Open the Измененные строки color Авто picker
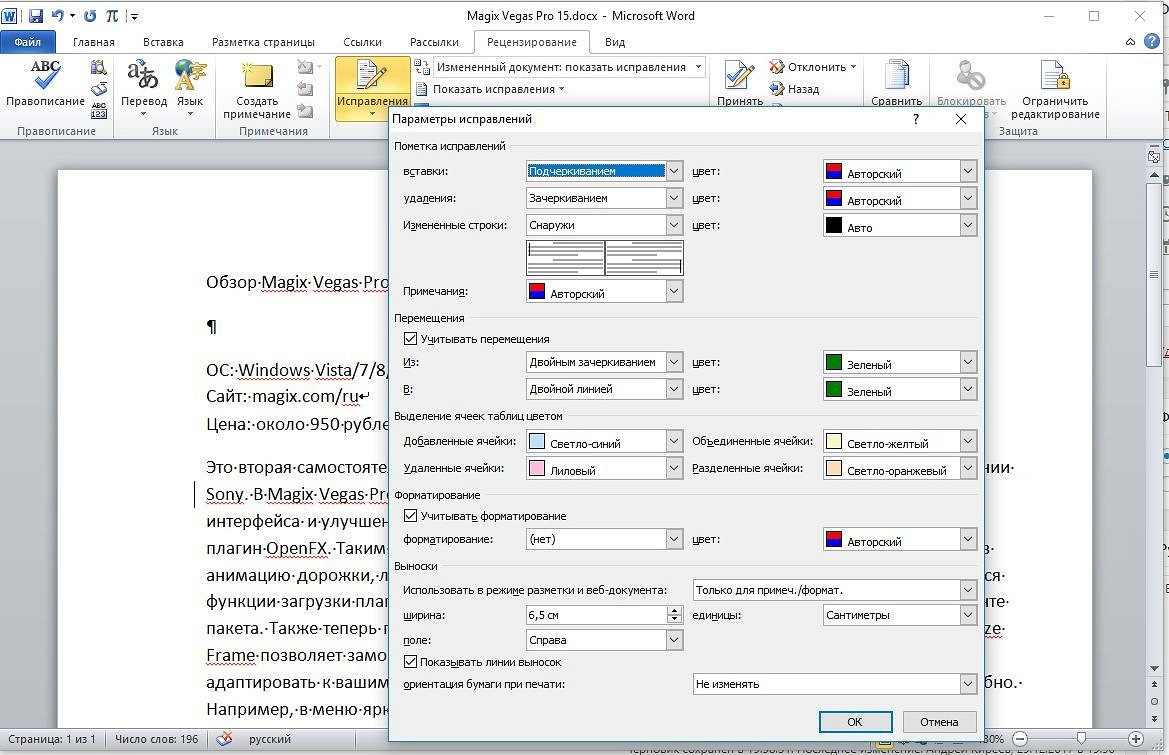Viewport: 1169px width, 755px height. pos(899,225)
